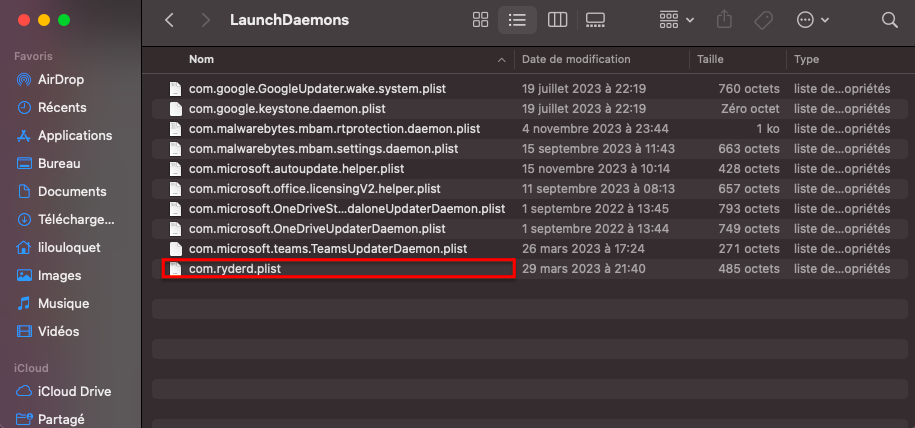Open the more actions (ellipsis) menu
This screenshot has height=428, width=915.
point(812,20)
